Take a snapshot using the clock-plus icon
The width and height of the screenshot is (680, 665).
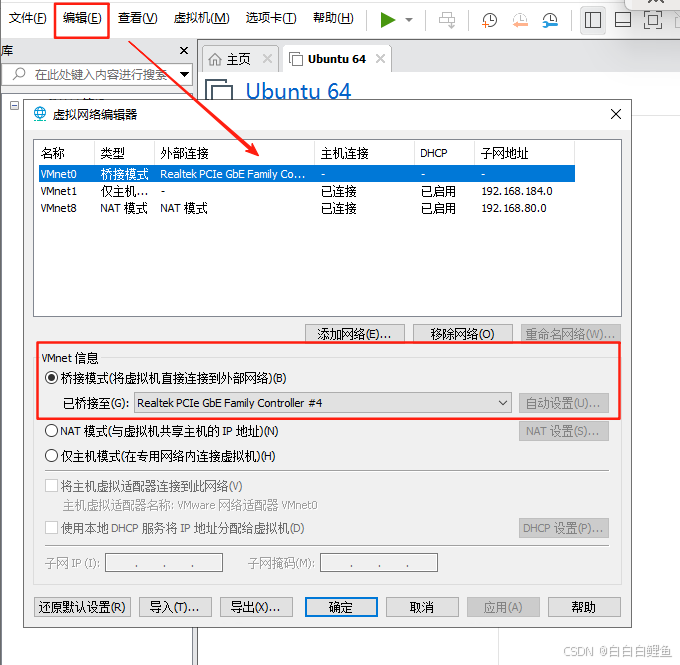tap(489, 20)
